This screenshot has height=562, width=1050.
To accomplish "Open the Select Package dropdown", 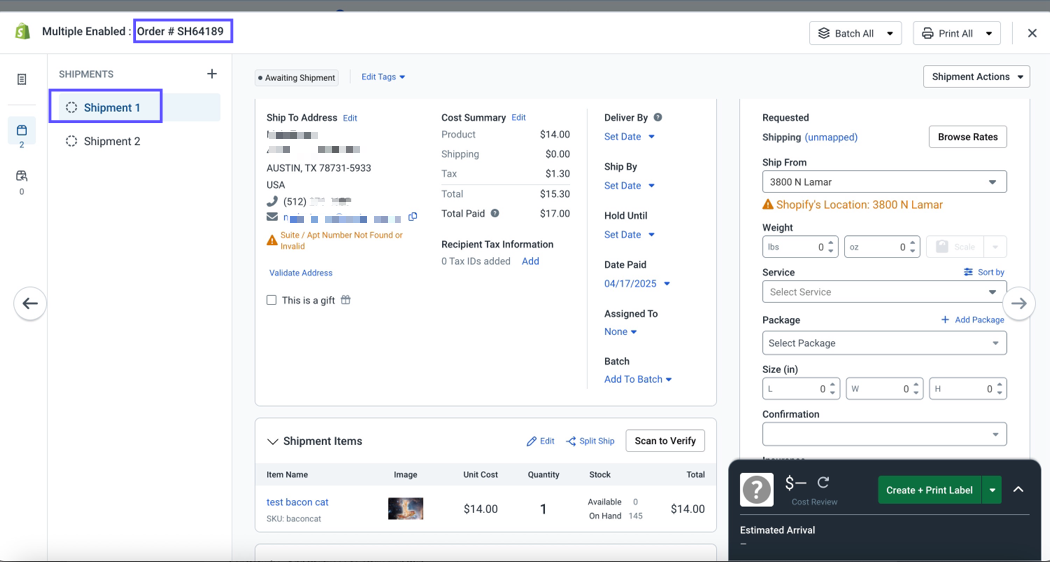I will [884, 343].
